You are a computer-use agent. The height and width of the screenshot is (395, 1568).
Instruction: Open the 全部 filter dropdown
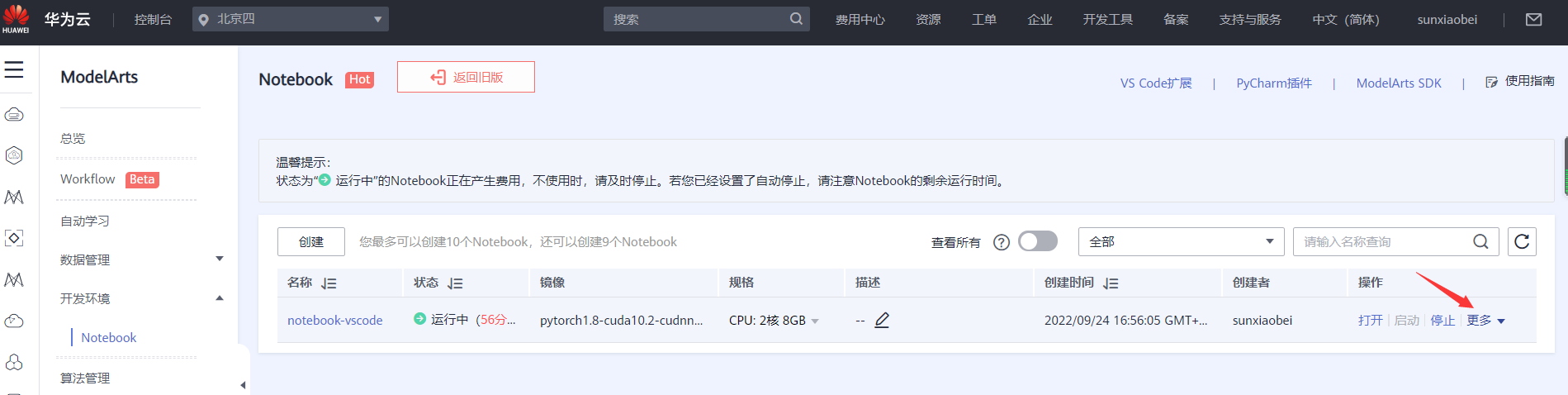click(x=1181, y=241)
